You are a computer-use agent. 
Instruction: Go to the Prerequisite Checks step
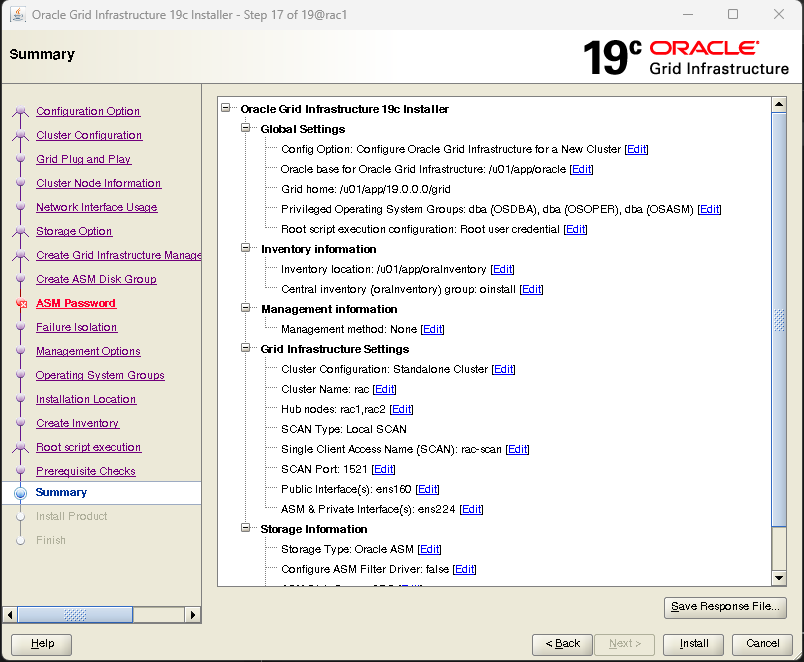point(86,472)
